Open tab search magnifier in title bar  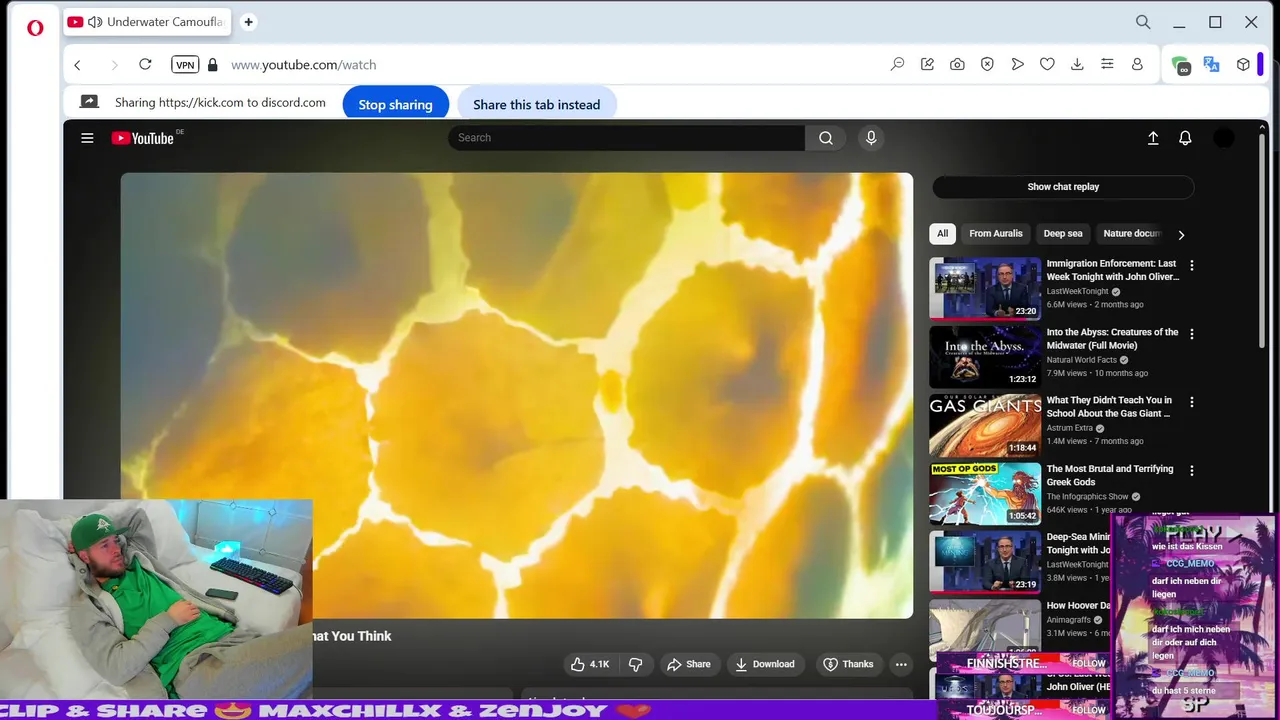click(1143, 22)
